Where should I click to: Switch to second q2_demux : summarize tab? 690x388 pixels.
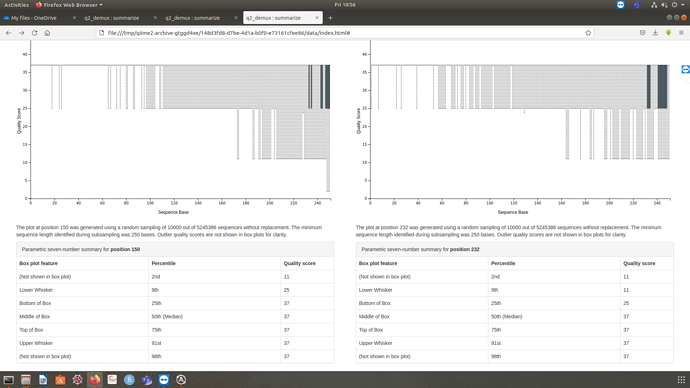[x=201, y=18]
